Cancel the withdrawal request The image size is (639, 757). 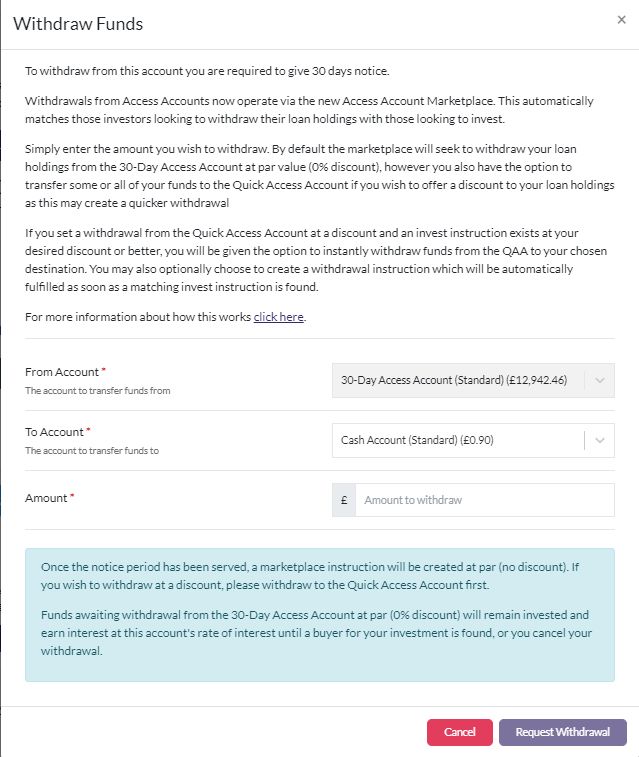tap(459, 732)
